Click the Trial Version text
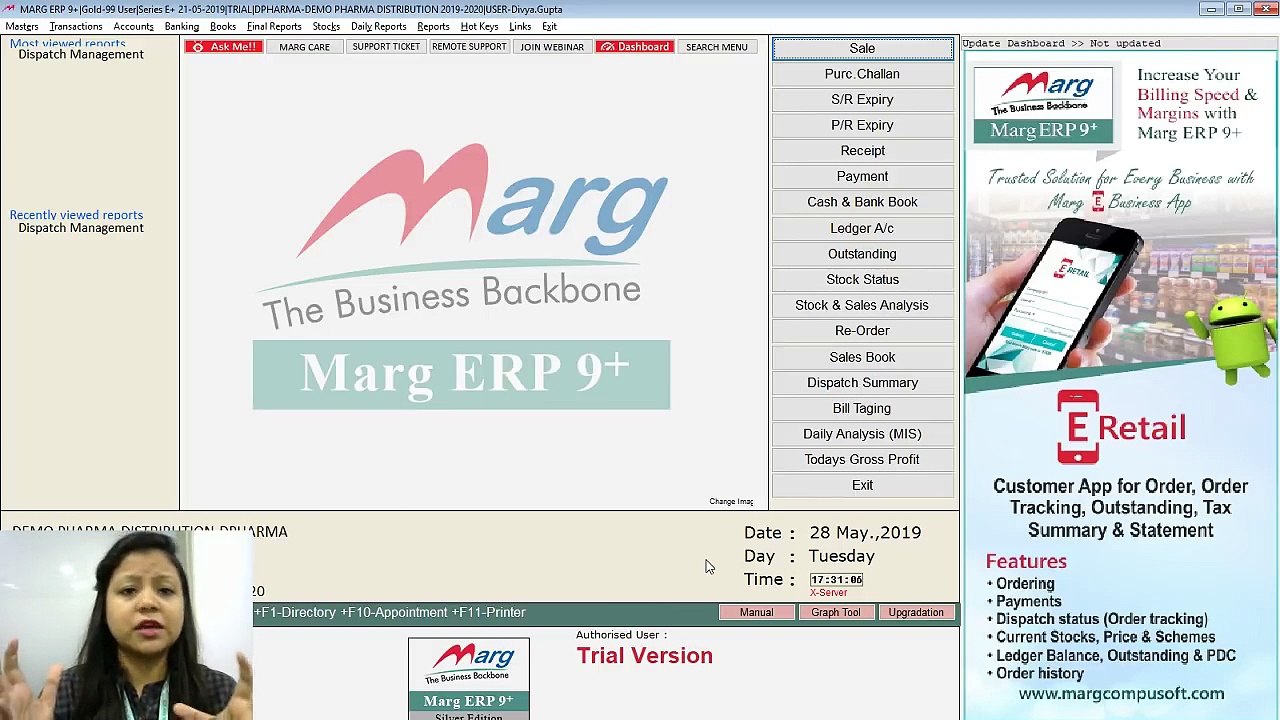Viewport: 1280px width, 720px height. coord(644,656)
